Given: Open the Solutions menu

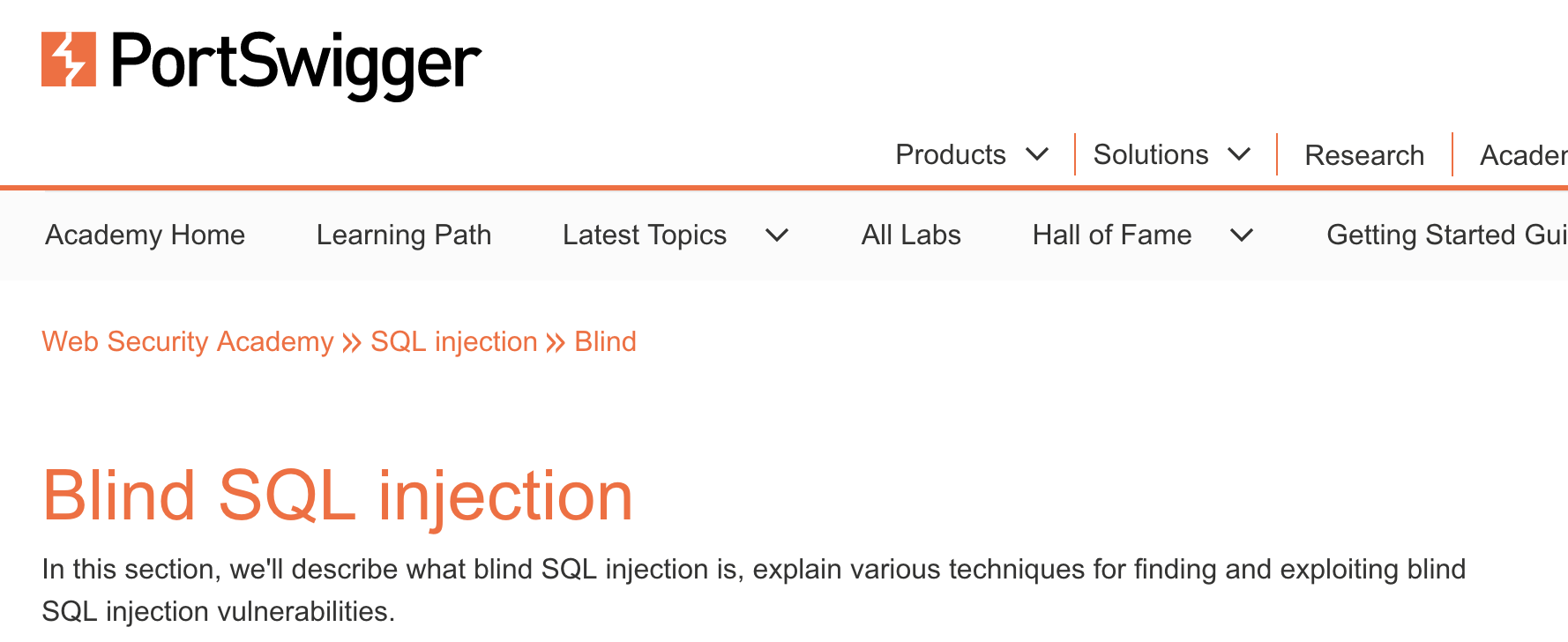Looking at the screenshot, I should tap(1150, 155).
